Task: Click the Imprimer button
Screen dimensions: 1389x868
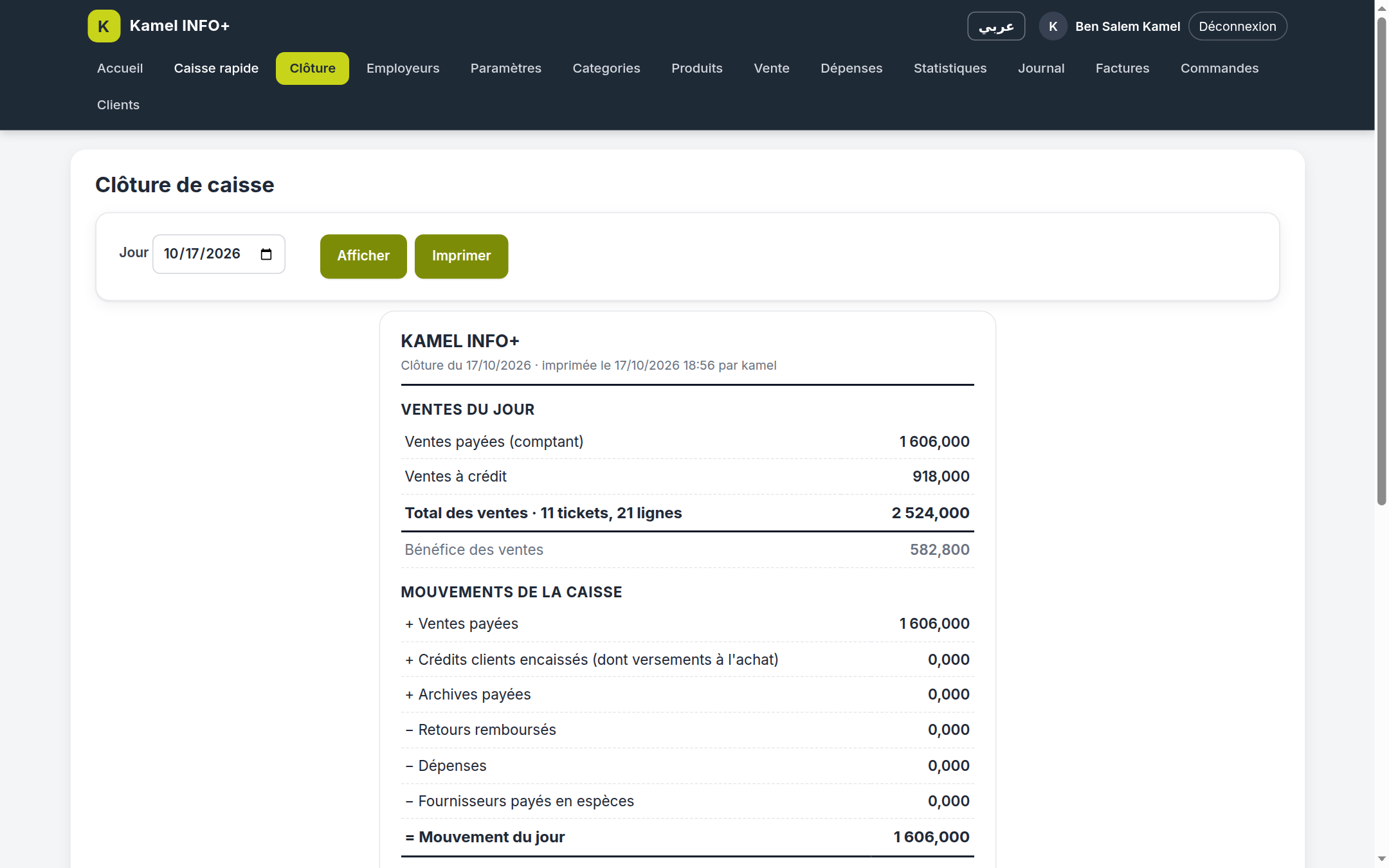Action: (461, 256)
